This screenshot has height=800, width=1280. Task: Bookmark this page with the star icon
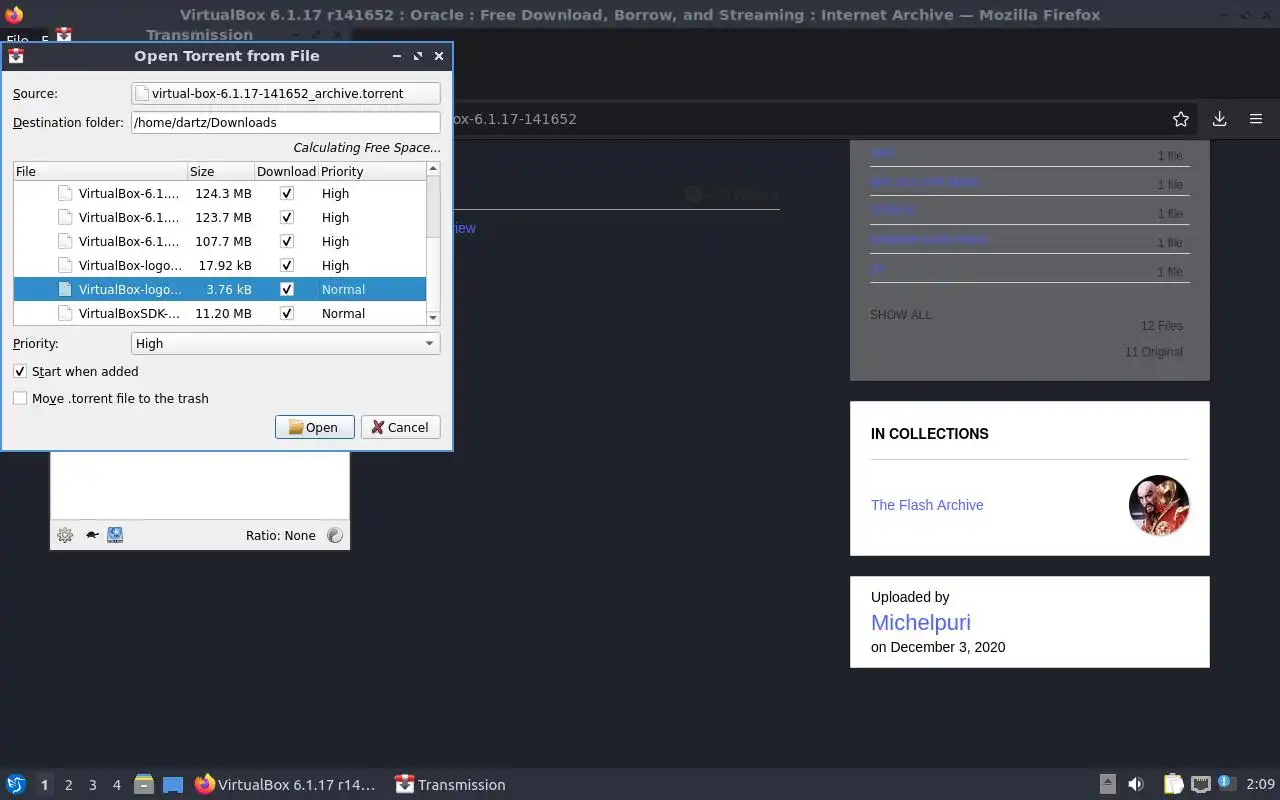click(x=1181, y=119)
